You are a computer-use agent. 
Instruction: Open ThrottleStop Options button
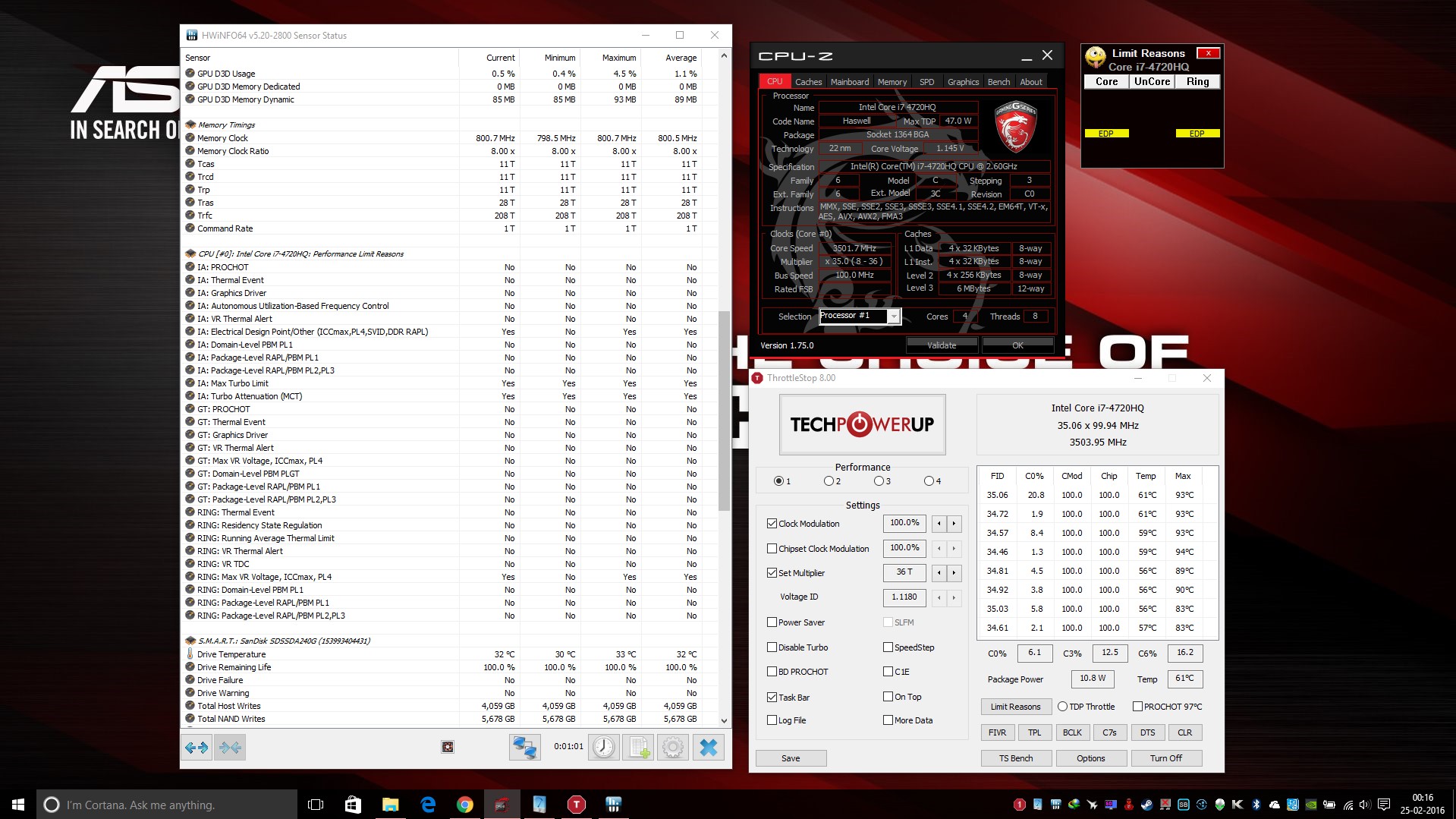point(1090,758)
